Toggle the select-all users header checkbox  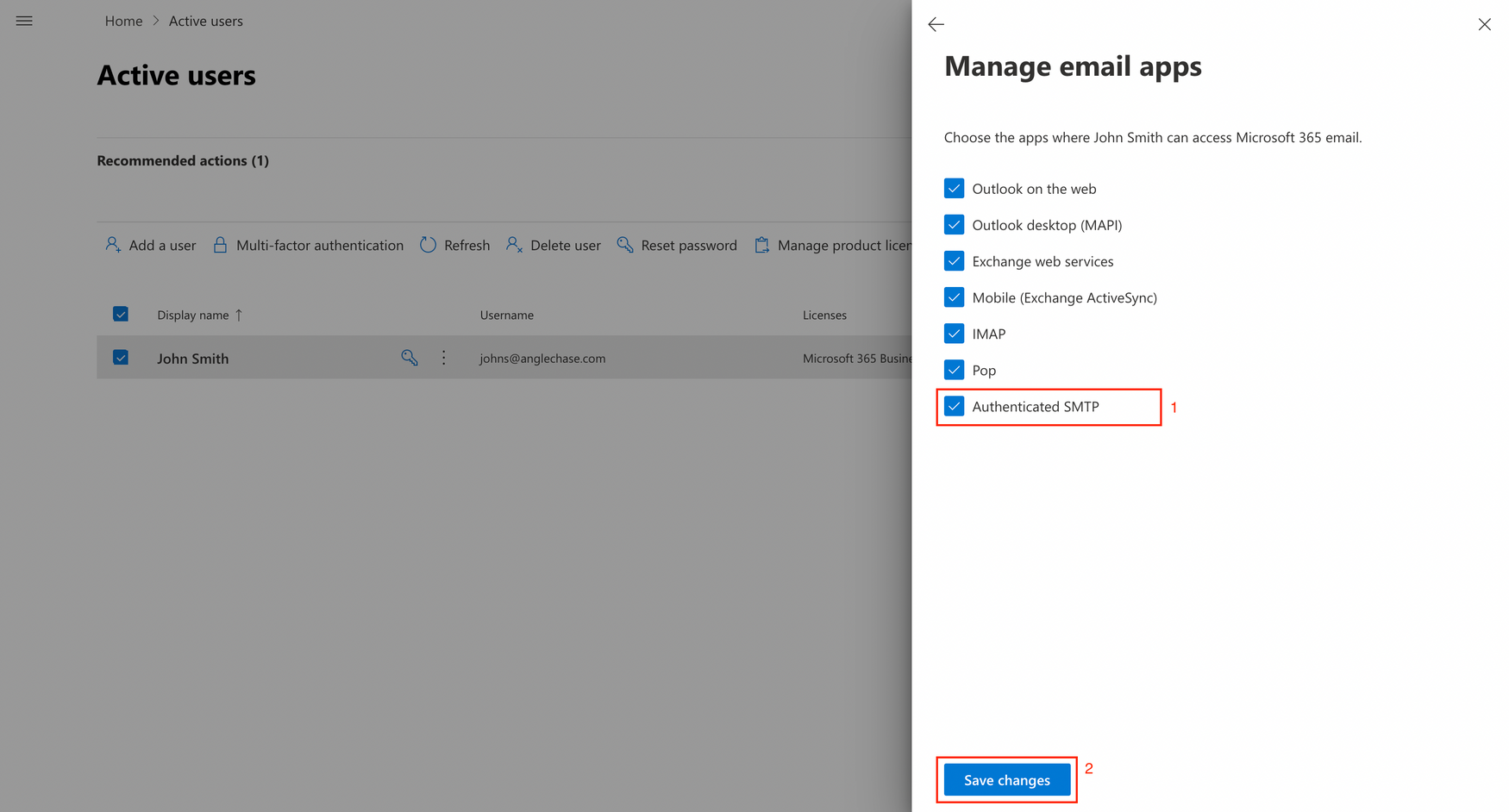tap(121, 314)
